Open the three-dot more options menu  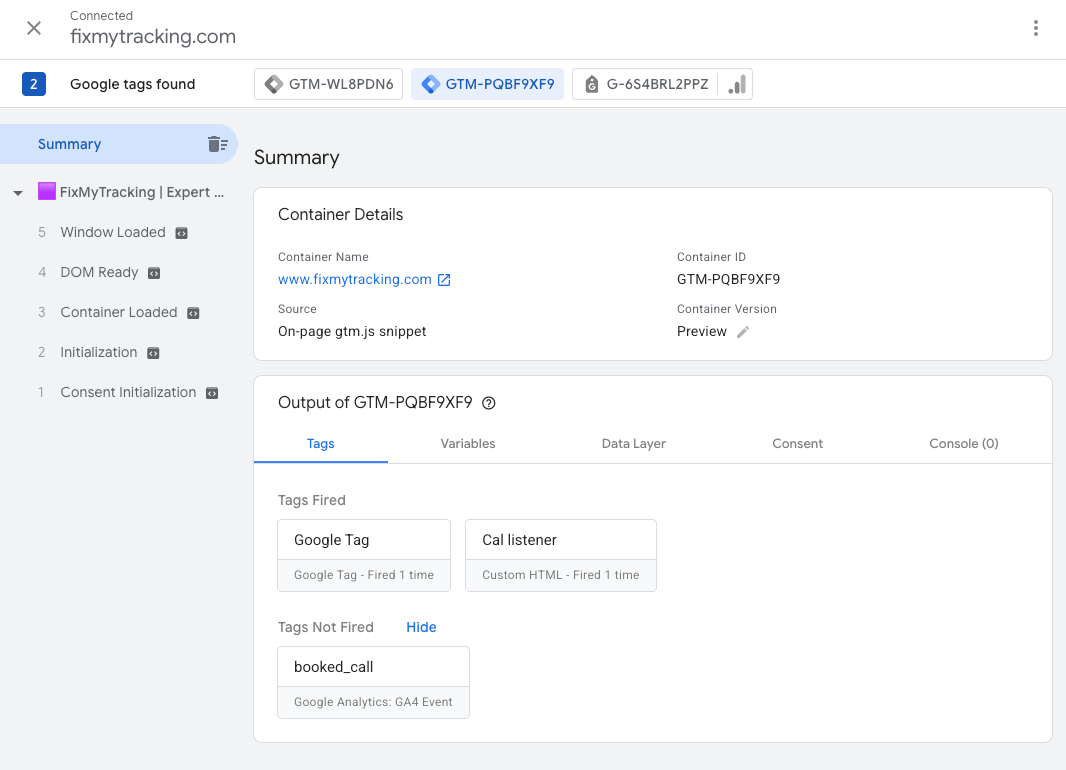(x=1035, y=28)
